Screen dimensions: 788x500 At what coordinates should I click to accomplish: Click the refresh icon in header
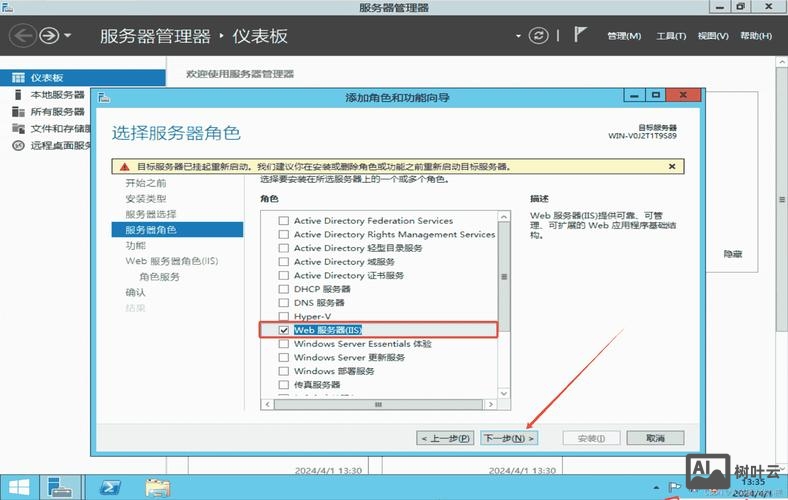[539, 36]
